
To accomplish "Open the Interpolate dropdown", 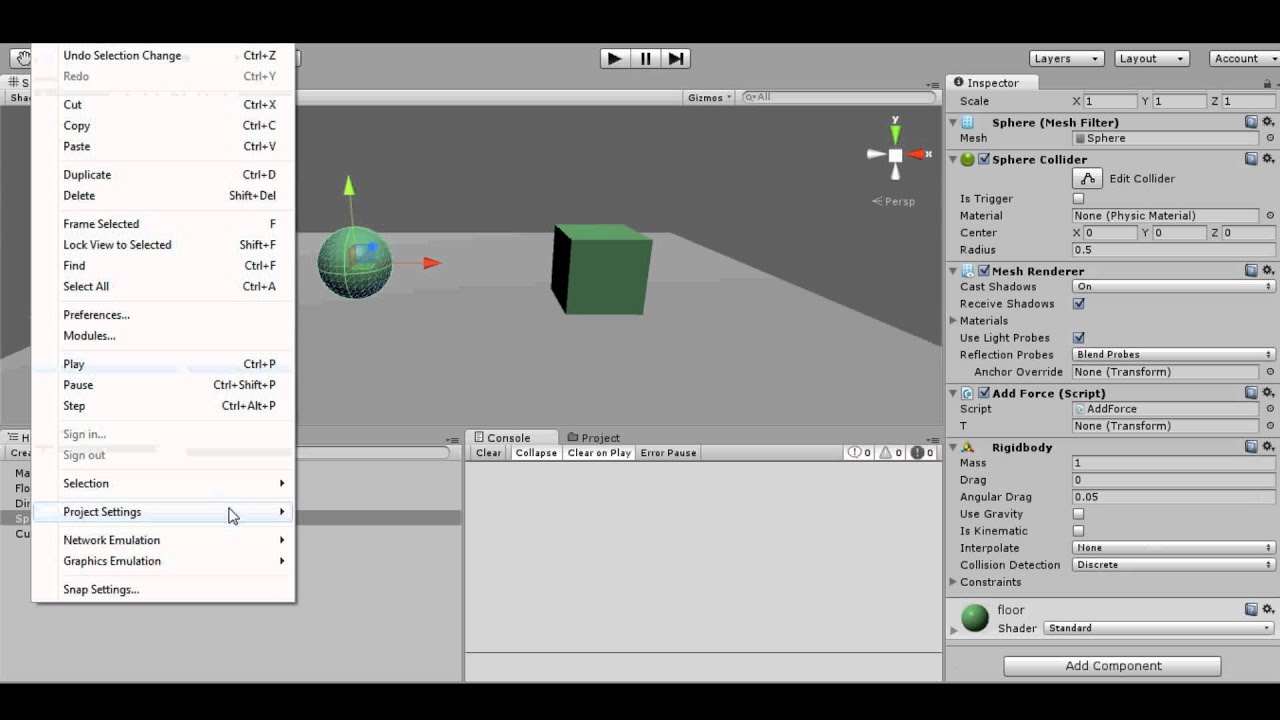I will [x=1174, y=548].
